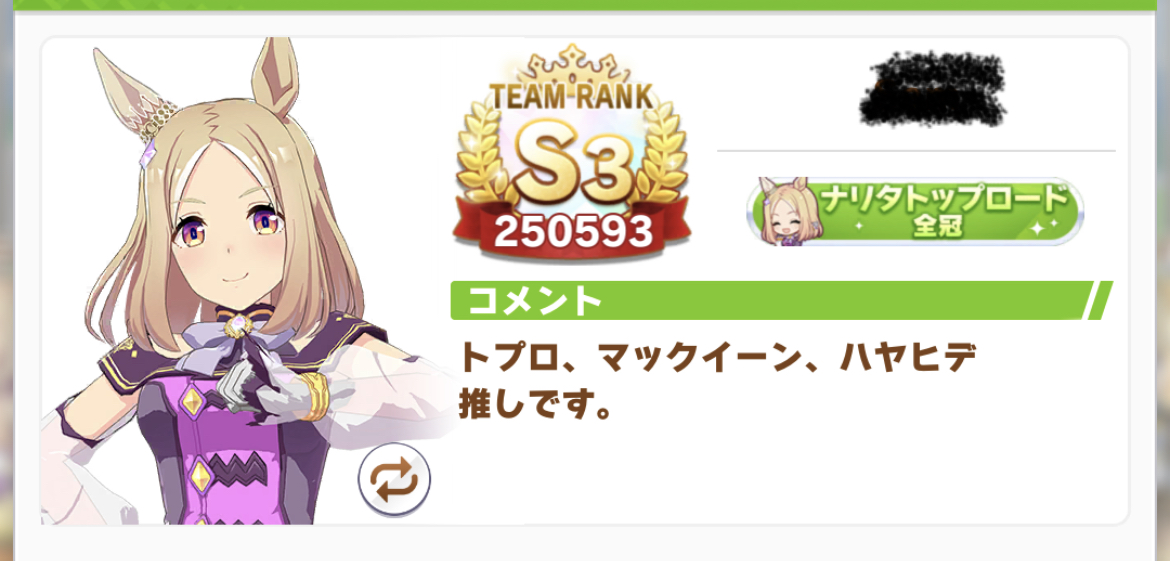
Task: Click the TEAM RANK heading text
Action: click(x=572, y=96)
